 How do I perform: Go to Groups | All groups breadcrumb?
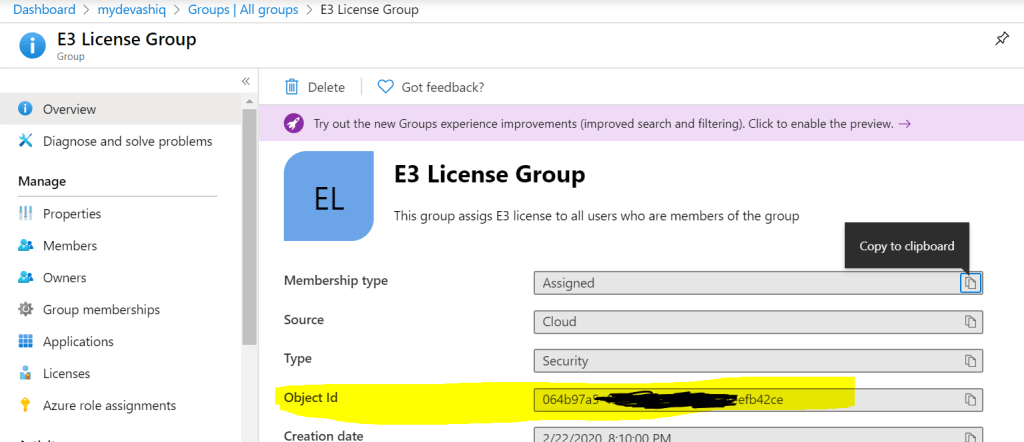(243, 10)
